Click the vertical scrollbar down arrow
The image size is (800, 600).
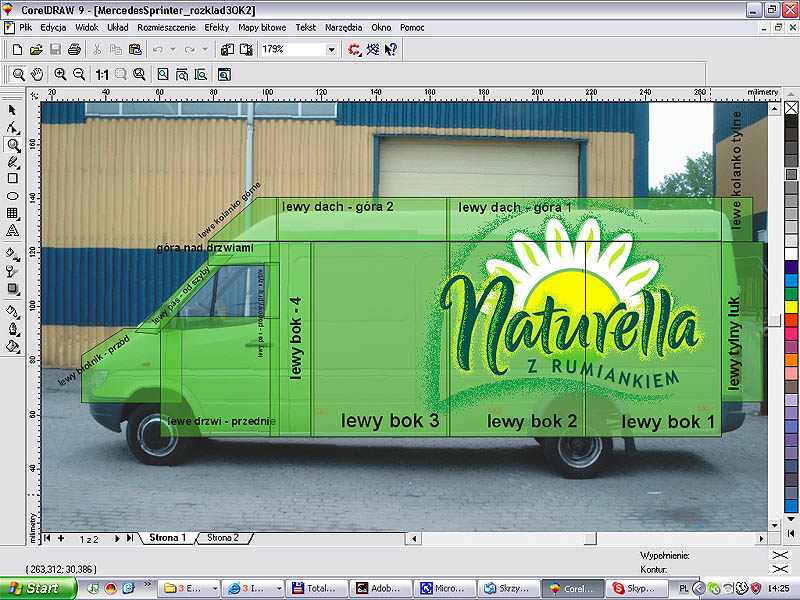(x=774, y=525)
